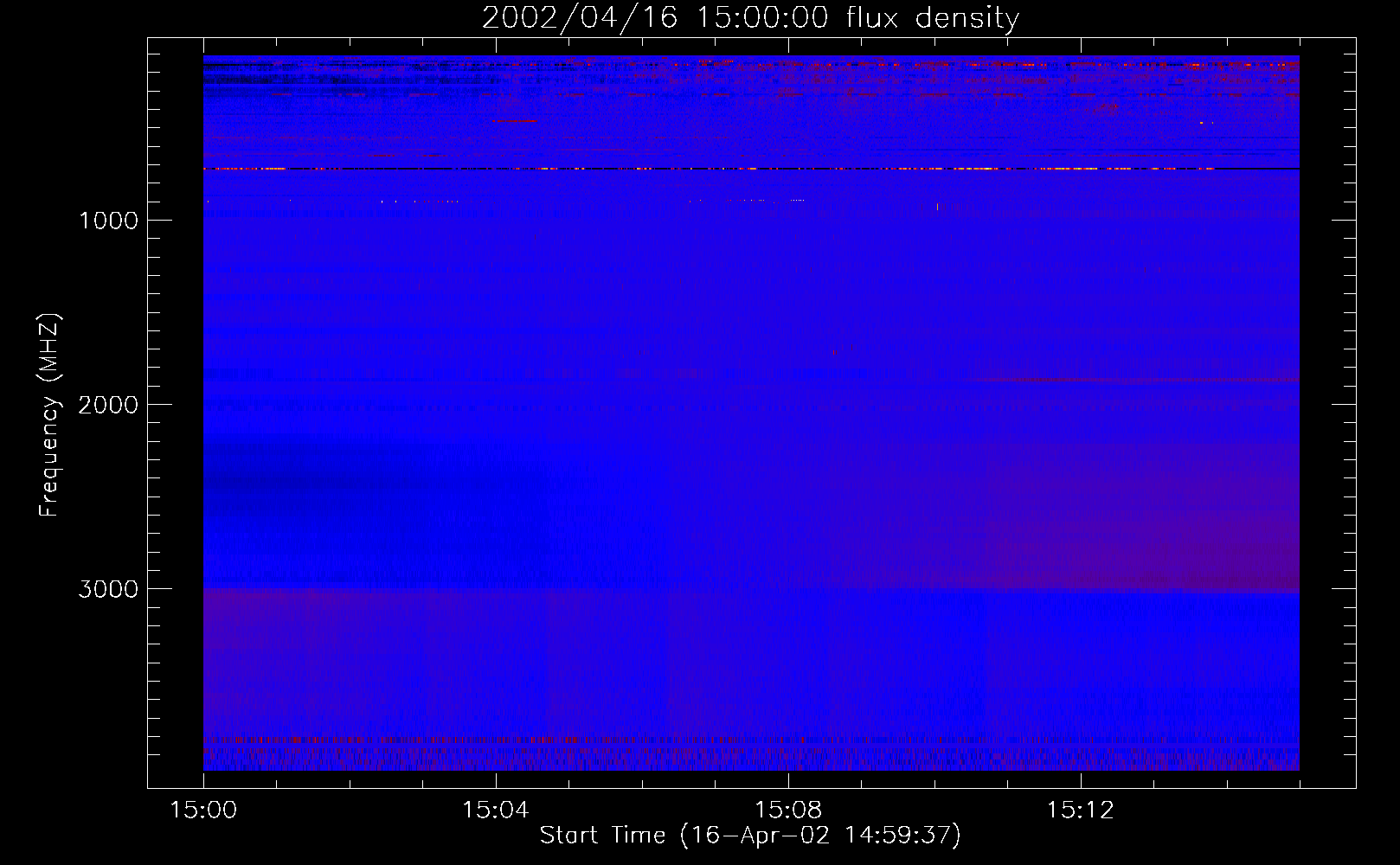Click the 15:04 time tick label

[495, 811]
